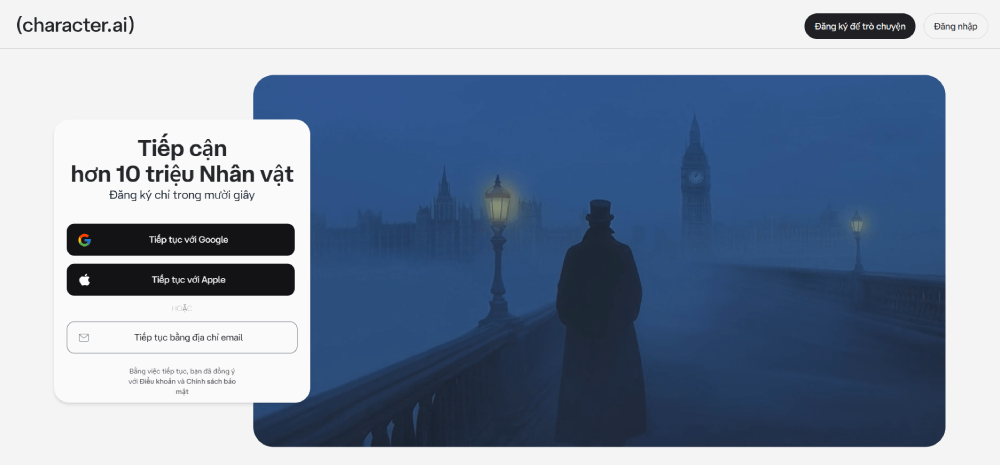1000x465 pixels.
Task: Select "Tiếp tục bằng địa chỉ email" text
Action: (x=188, y=337)
